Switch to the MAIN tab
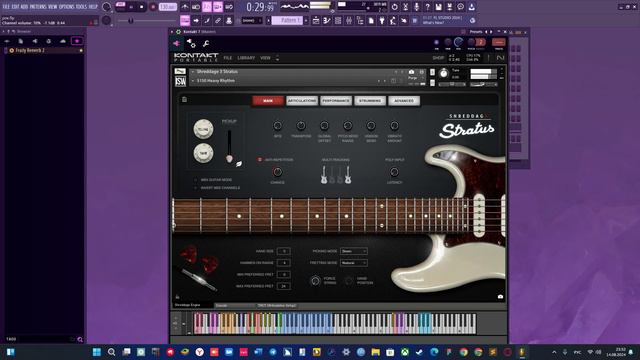640x360 pixels. 268,101
